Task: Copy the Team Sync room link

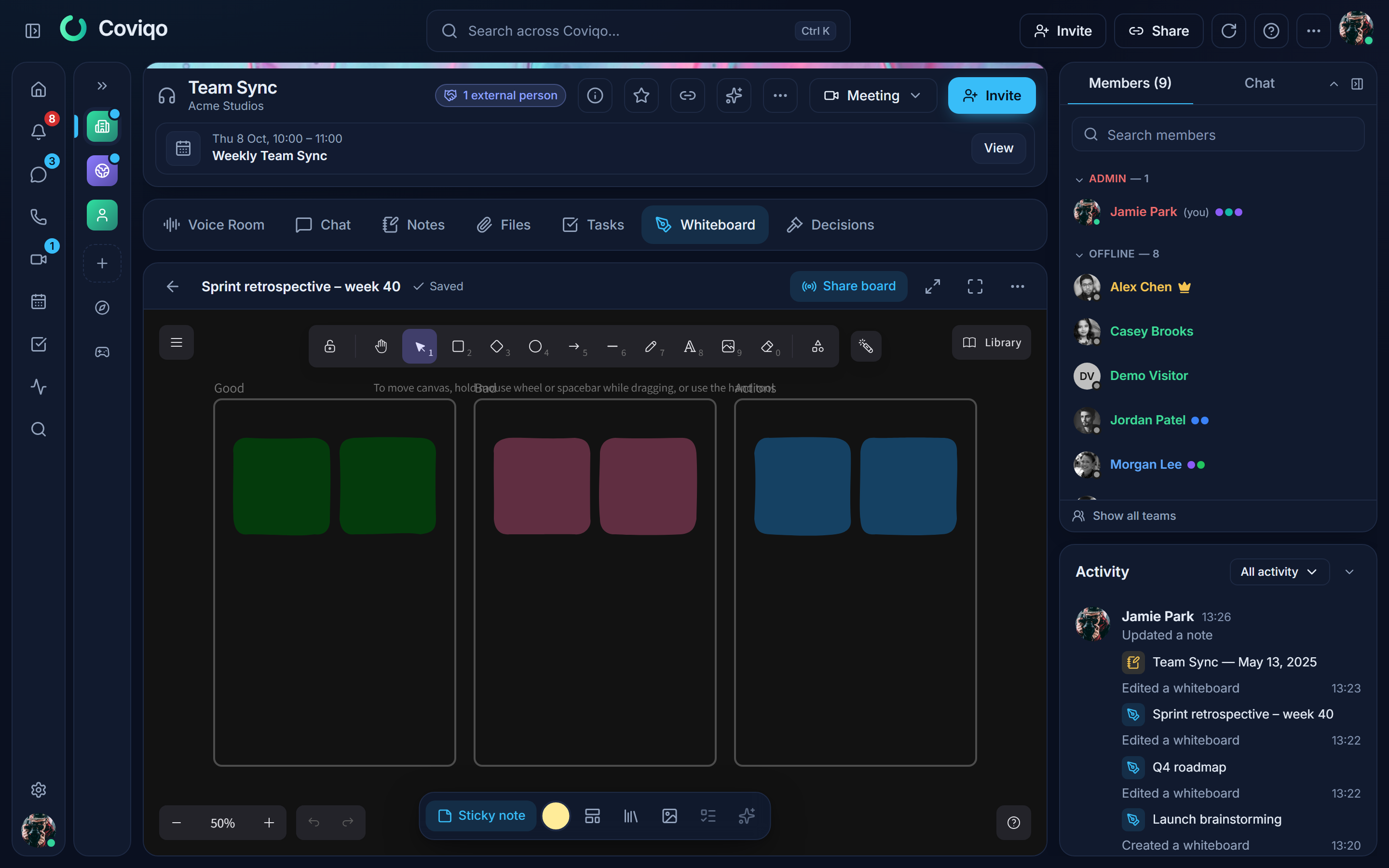Action: tap(688, 95)
